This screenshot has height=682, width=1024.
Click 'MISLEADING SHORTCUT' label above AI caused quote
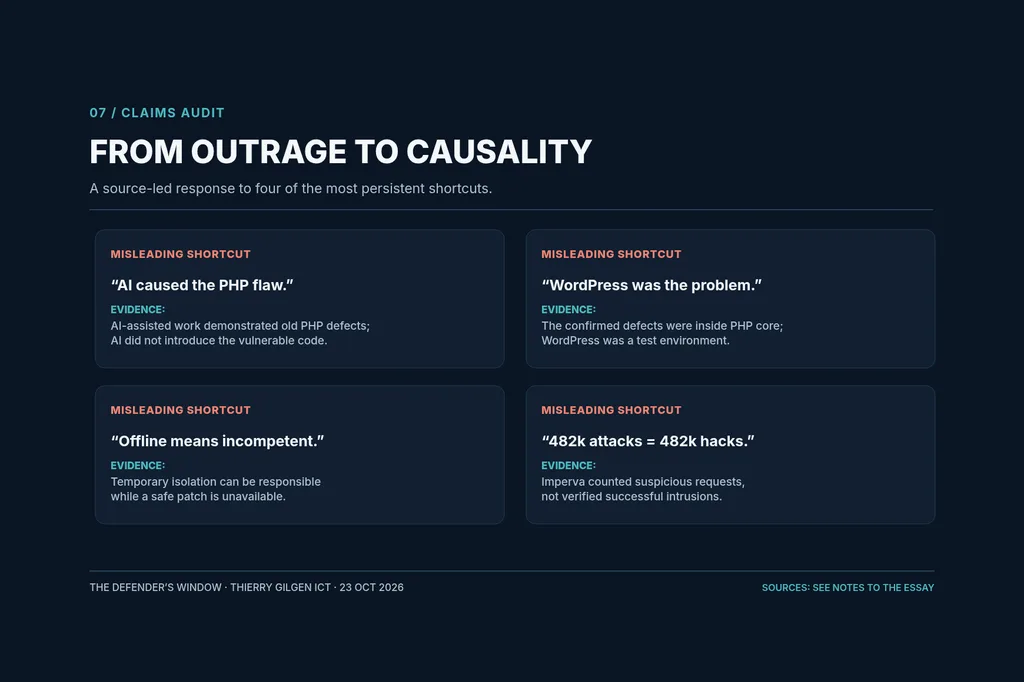coord(180,254)
